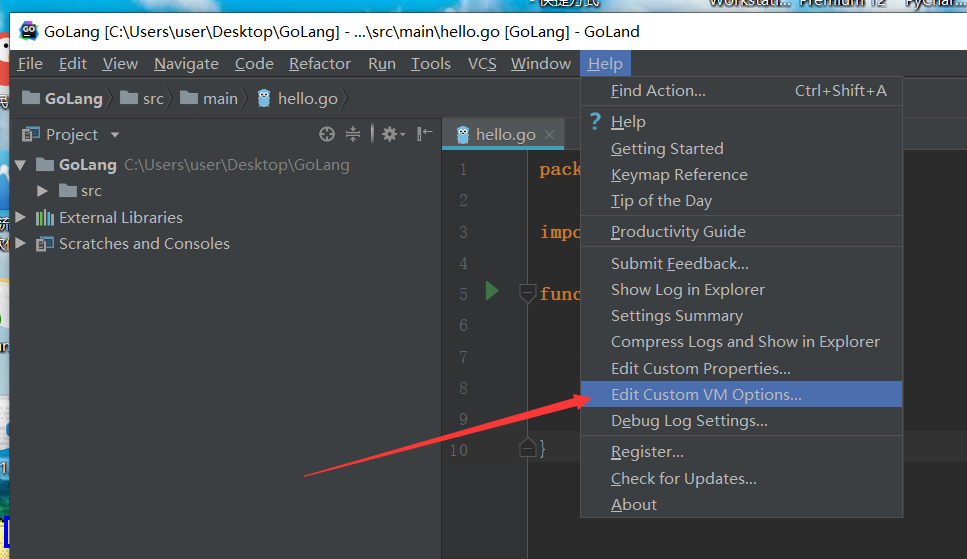
Task: Click the GoLang root folder icon in tree
Action: point(44,164)
